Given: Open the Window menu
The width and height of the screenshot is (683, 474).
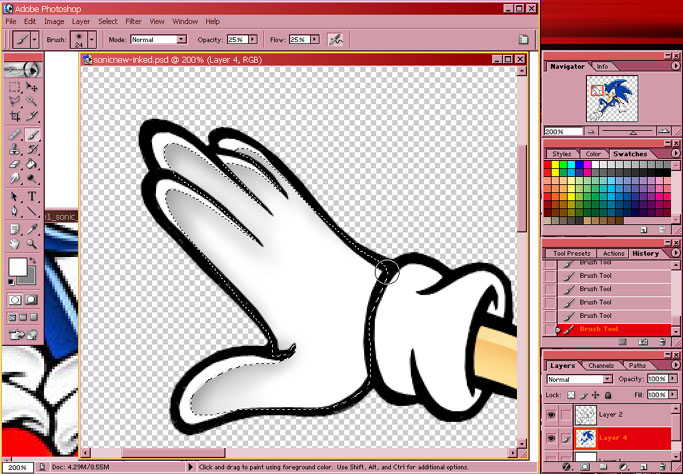Looking at the screenshot, I should tap(185, 21).
